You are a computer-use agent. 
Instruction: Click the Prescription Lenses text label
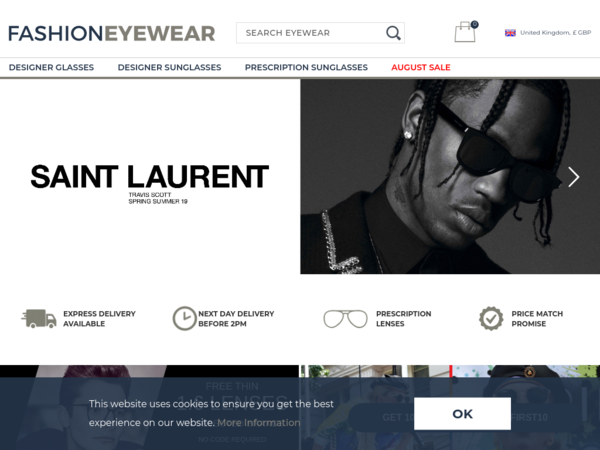pos(403,319)
